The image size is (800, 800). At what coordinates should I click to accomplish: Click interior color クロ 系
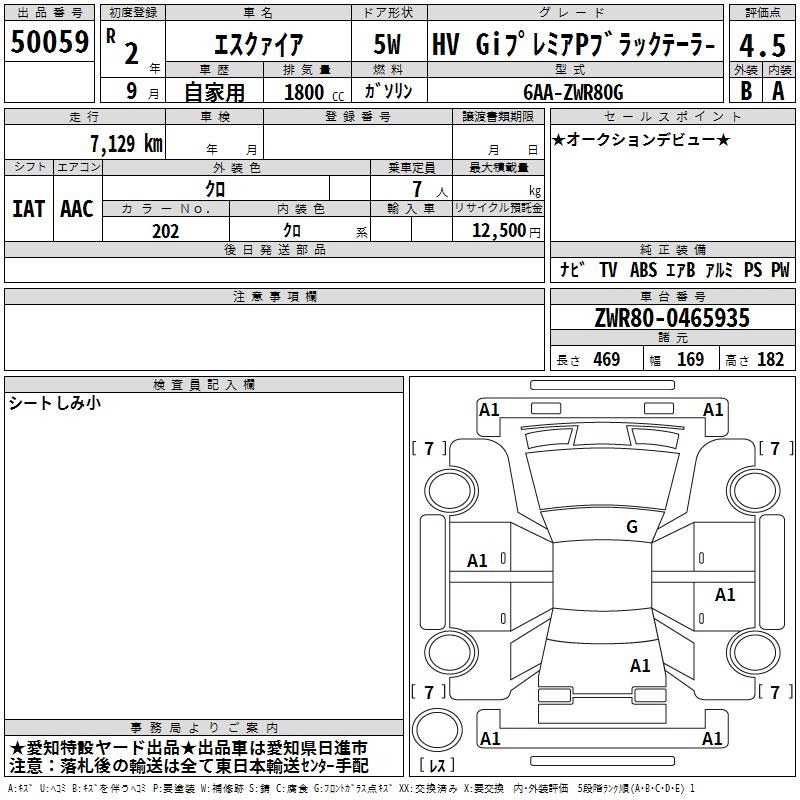(325, 231)
